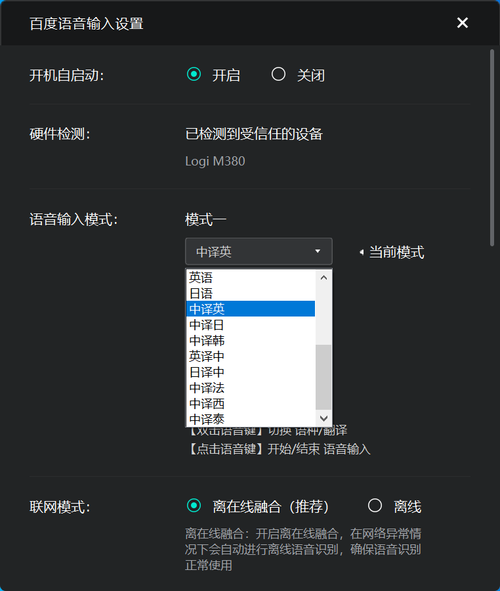Choose 中译法 from the dropdown list
The image size is (500, 591).
pos(251,388)
